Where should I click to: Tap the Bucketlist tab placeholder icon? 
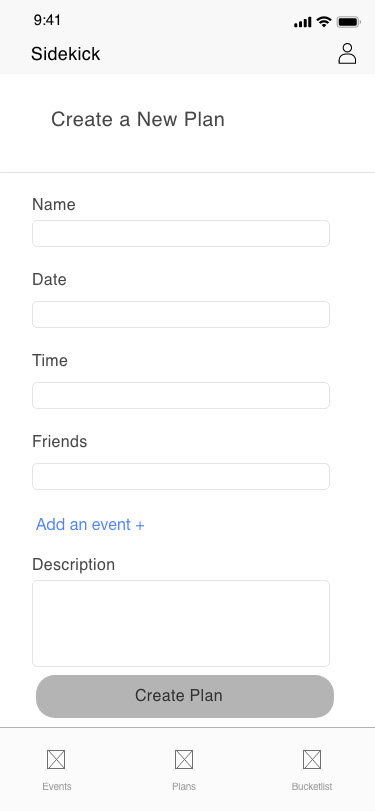[312, 760]
